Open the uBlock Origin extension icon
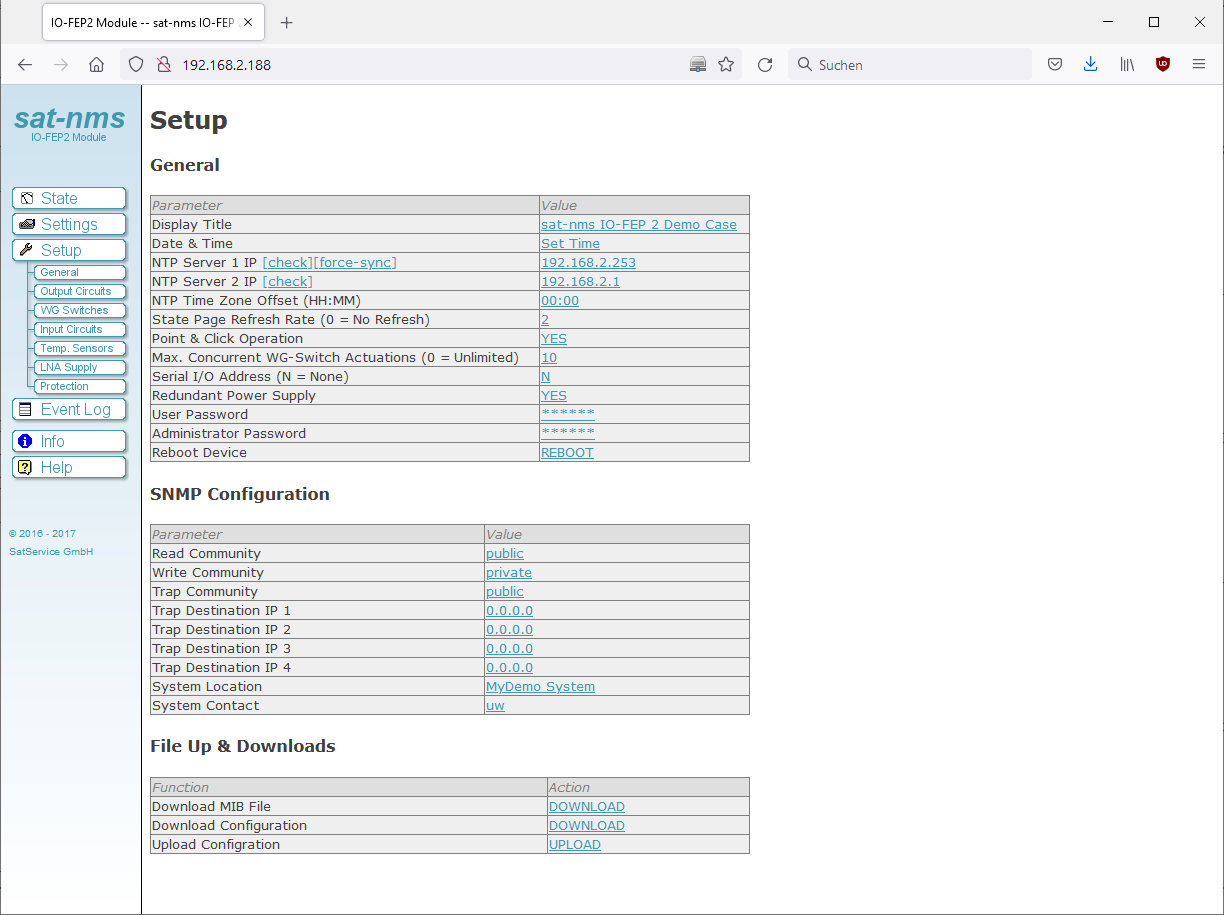The image size is (1224, 915). (1162, 65)
